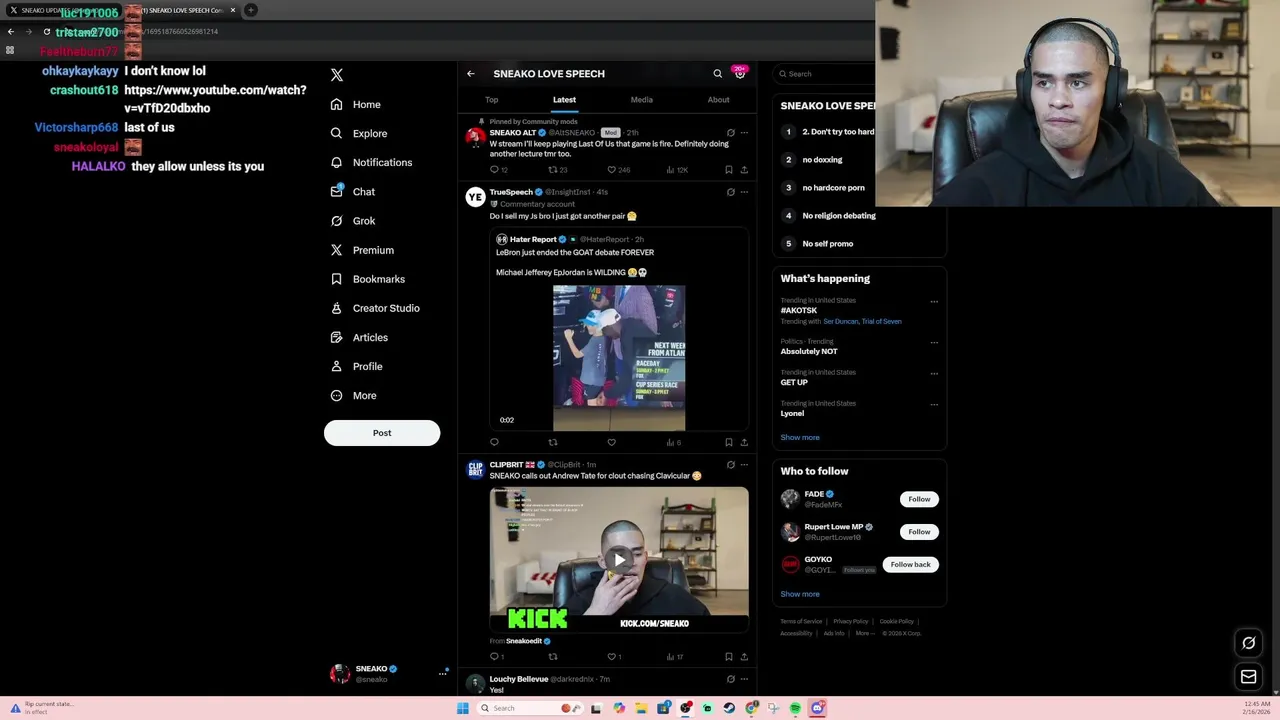The image size is (1280, 720).
Task: Go to Bookmarks in the sidebar
Action: 367,279
